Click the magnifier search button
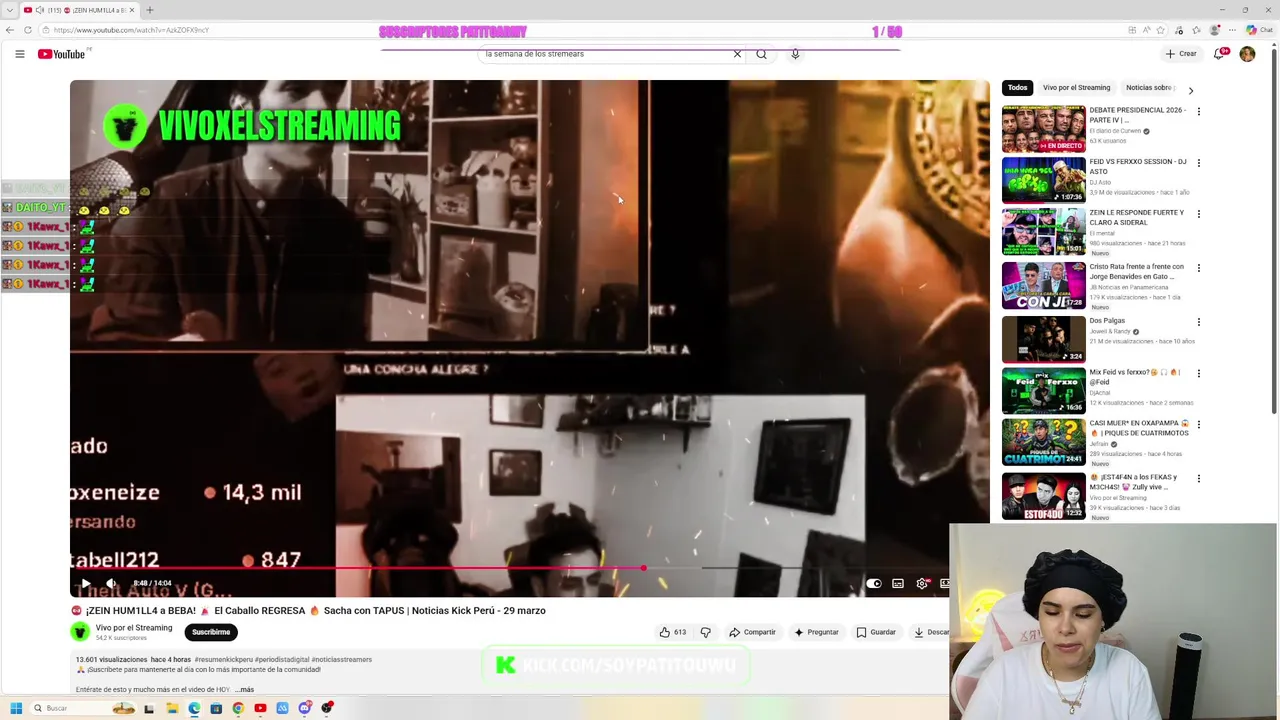This screenshot has width=1280, height=720. click(x=761, y=54)
